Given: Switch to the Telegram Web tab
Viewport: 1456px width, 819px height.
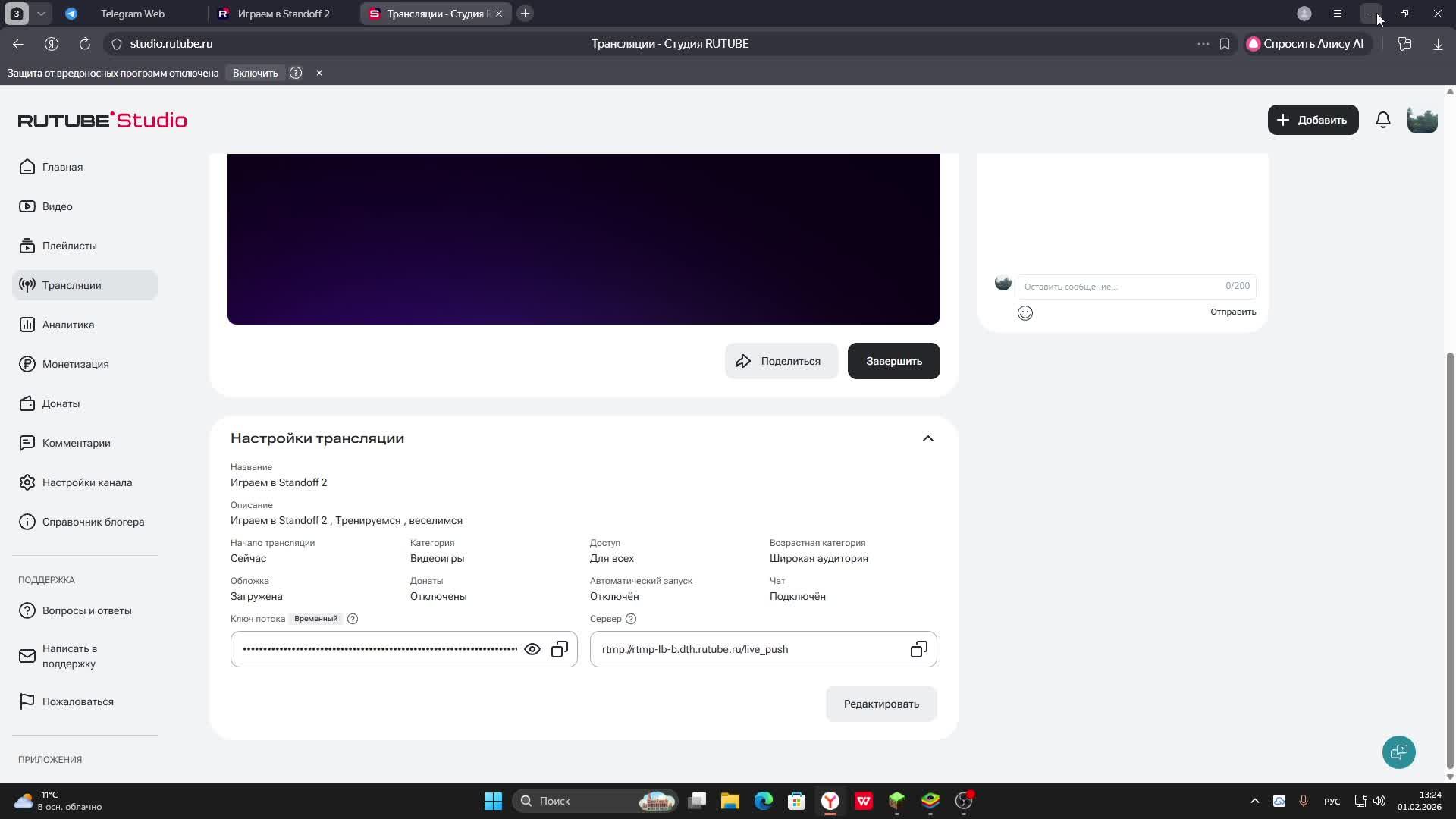Looking at the screenshot, I should (133, 14).
